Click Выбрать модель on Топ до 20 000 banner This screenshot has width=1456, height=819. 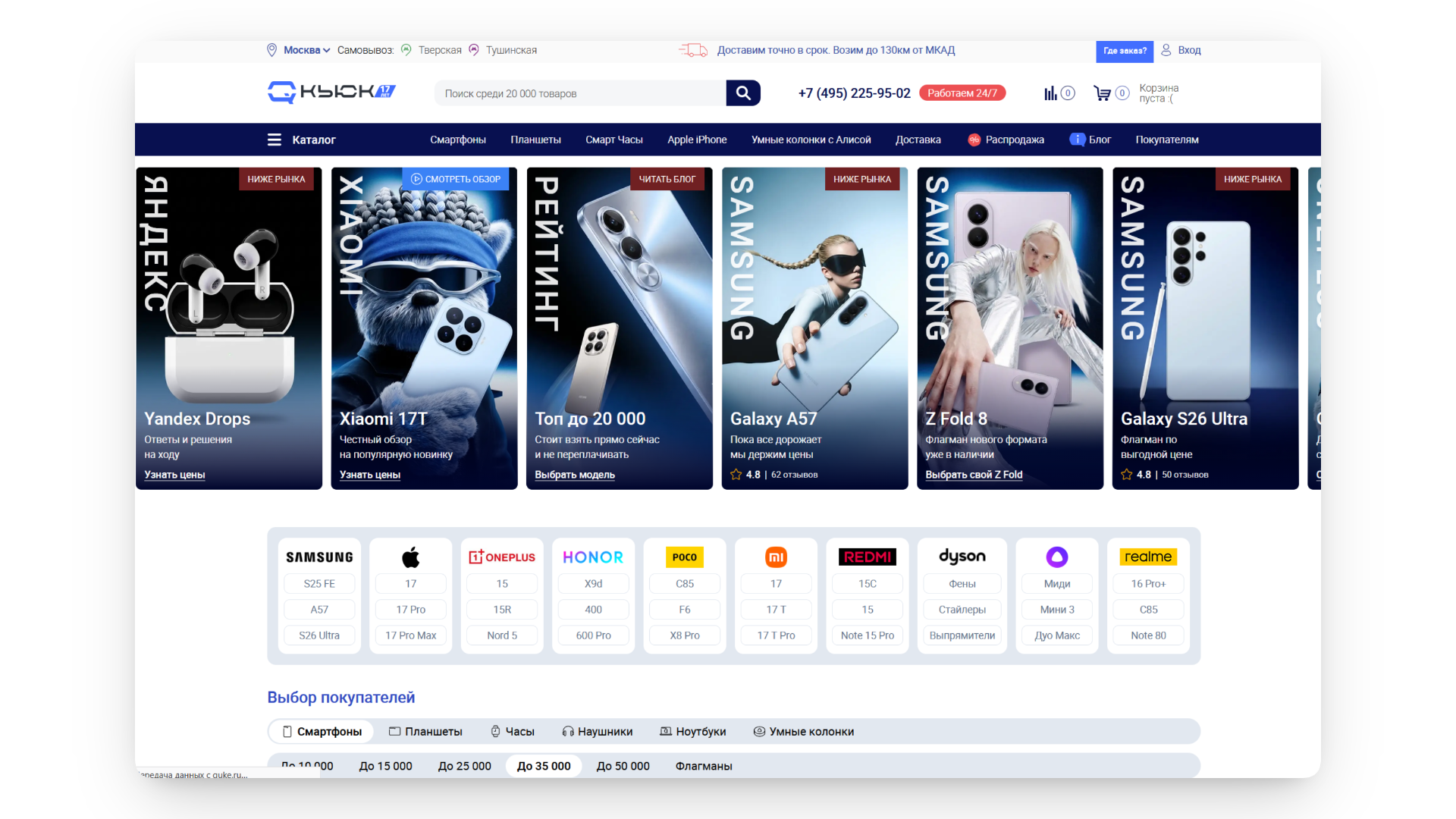click(x=575, y=475)
